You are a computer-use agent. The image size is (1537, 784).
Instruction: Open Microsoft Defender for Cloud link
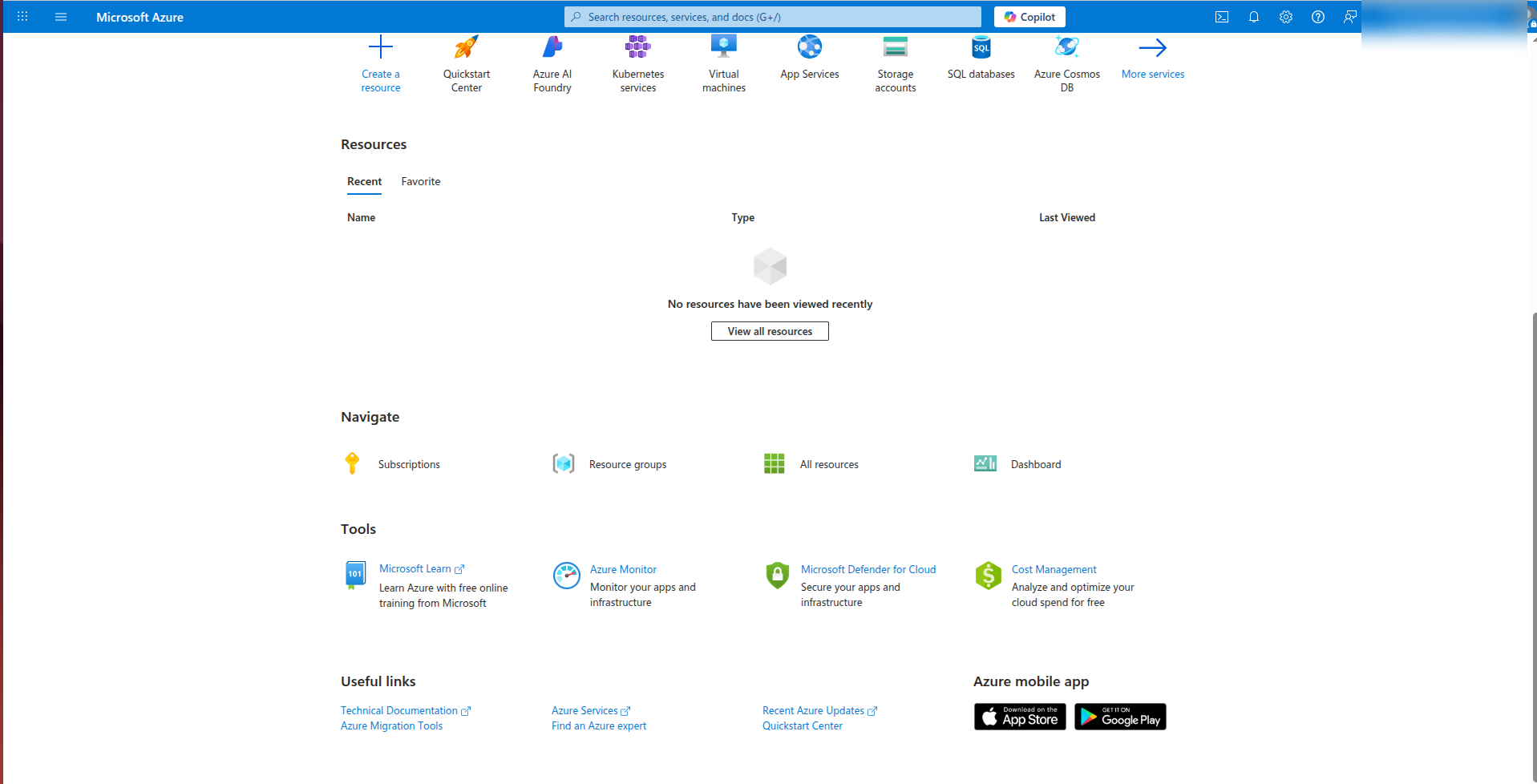pos(868,569)
